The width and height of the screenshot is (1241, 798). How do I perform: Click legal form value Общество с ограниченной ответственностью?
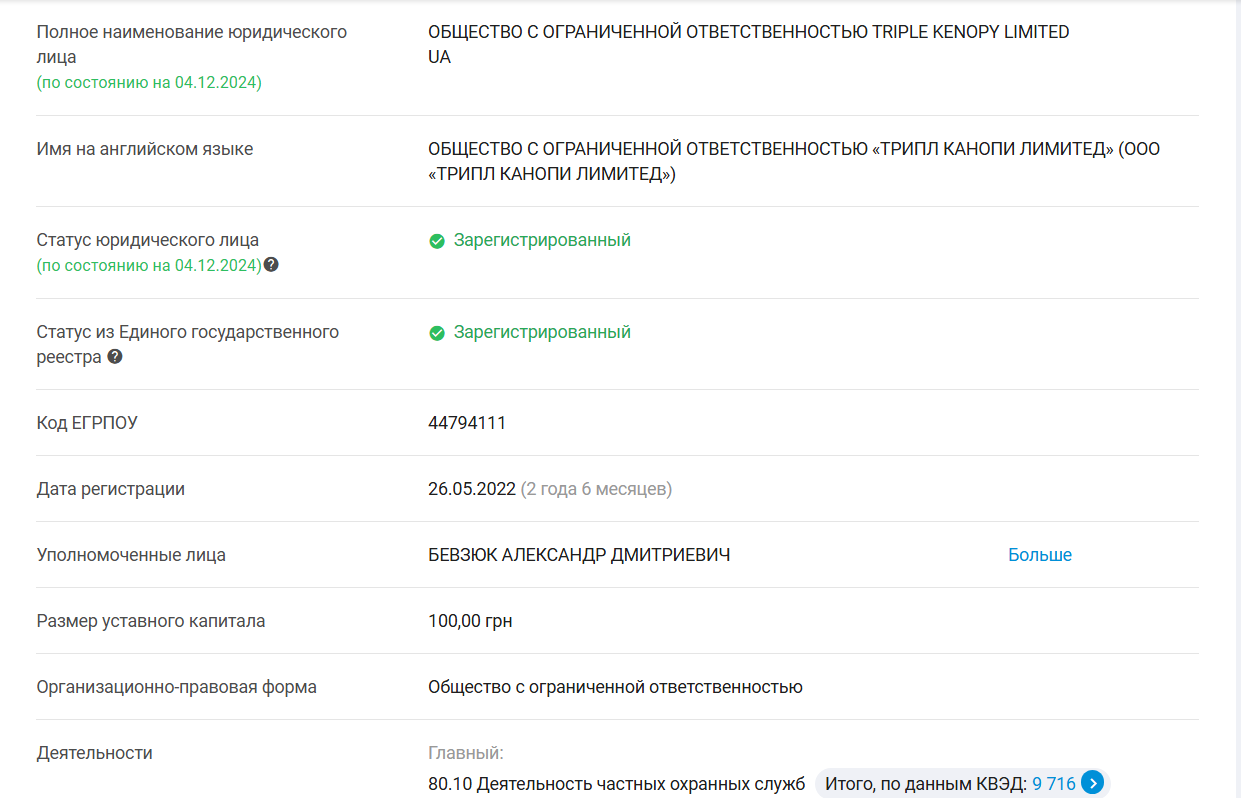pyautogui.click(x=615, y=687)
